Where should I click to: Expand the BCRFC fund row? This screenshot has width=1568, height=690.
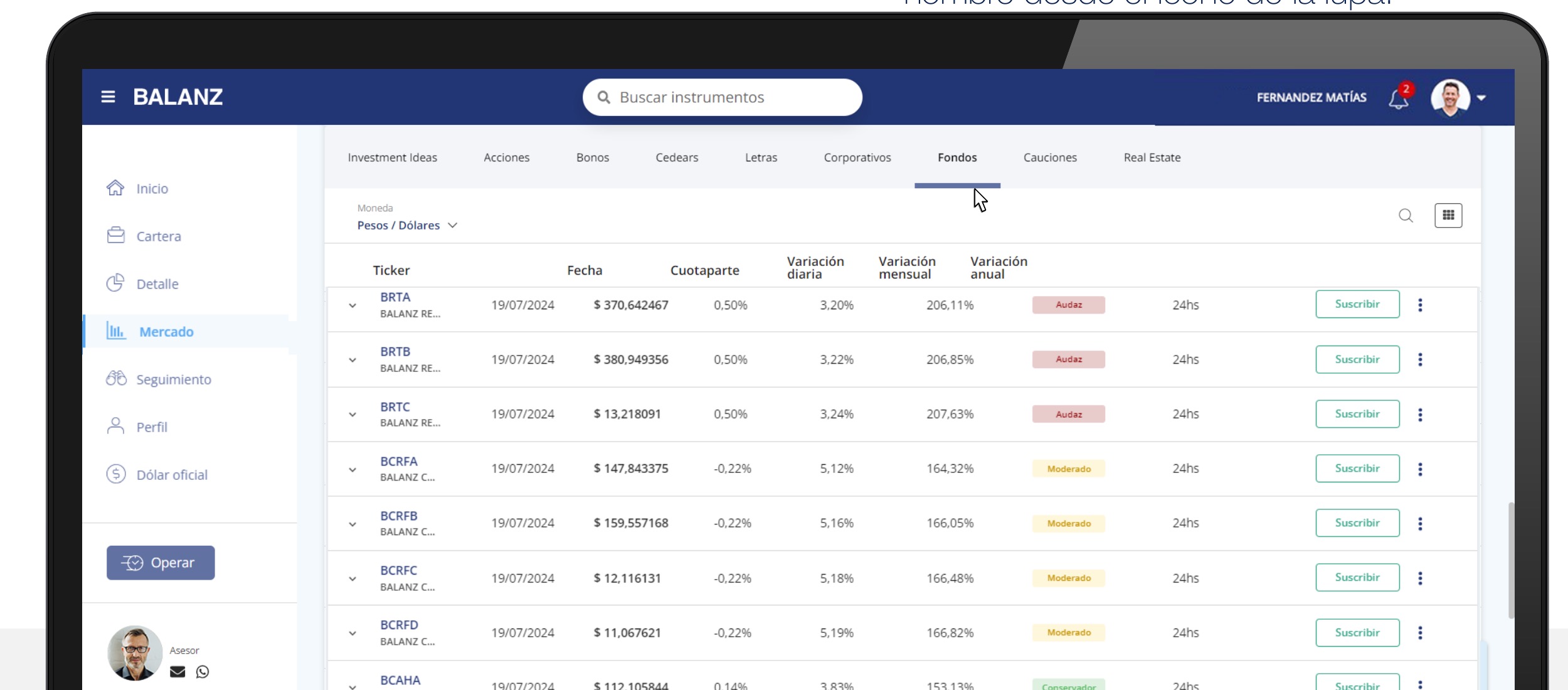(x=352, y=579)
